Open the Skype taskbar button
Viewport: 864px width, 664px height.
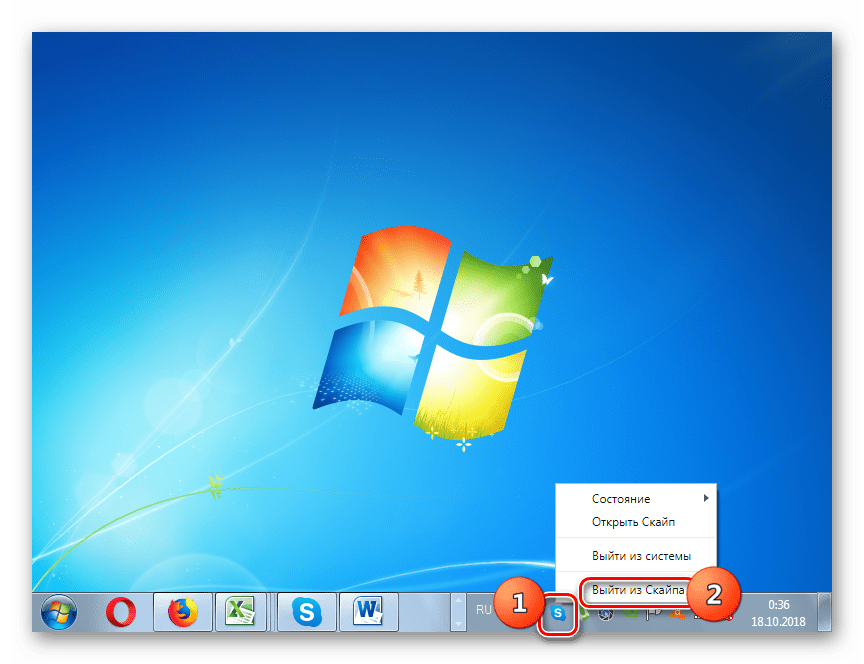(306, 612)
